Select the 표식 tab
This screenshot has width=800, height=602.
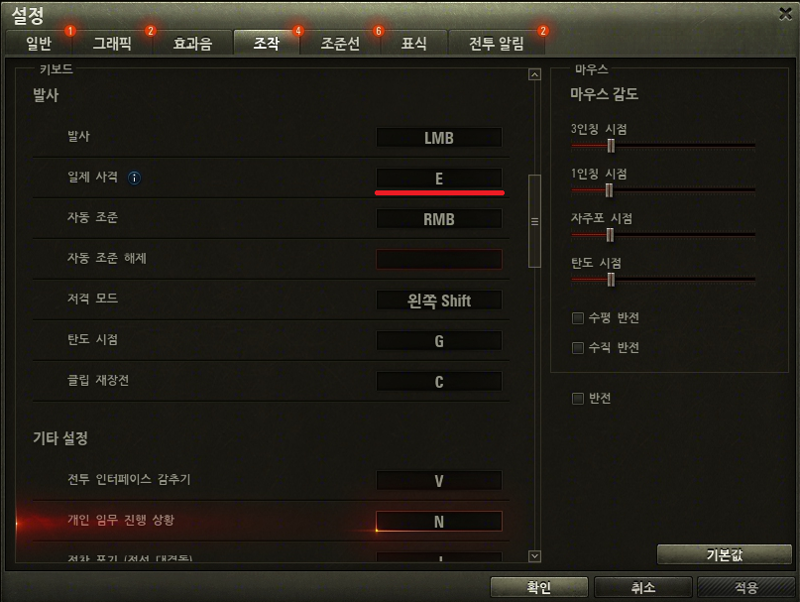(x=414, y=43)
